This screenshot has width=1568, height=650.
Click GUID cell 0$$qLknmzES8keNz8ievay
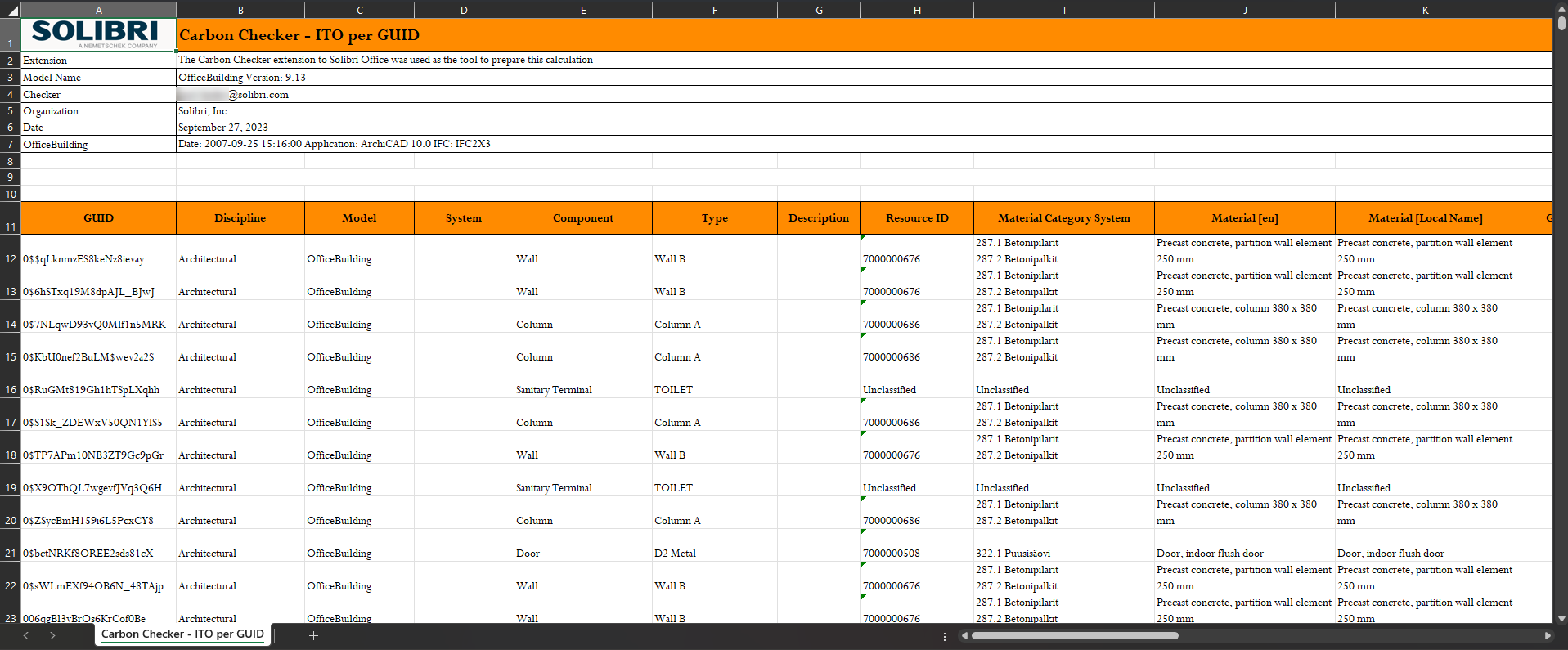(x=98, y=251)
